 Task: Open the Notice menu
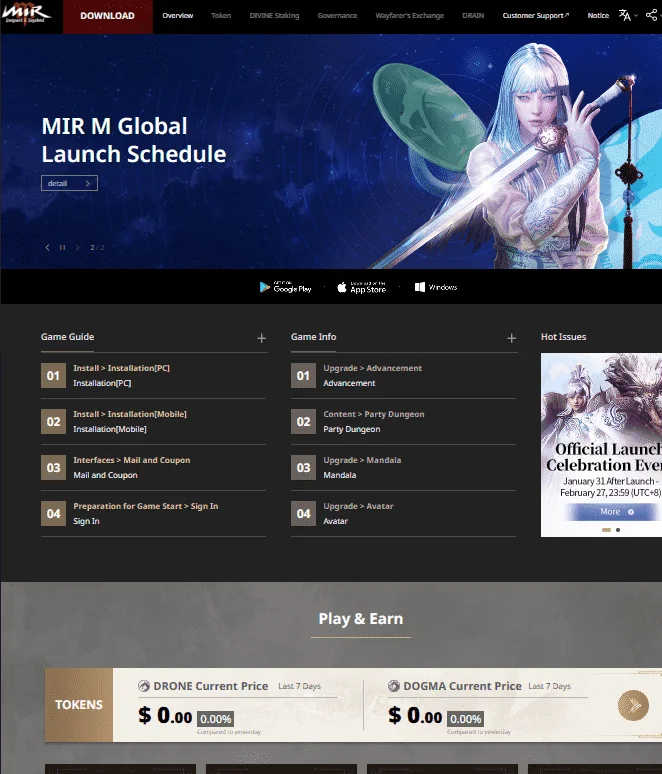[598, 16]
